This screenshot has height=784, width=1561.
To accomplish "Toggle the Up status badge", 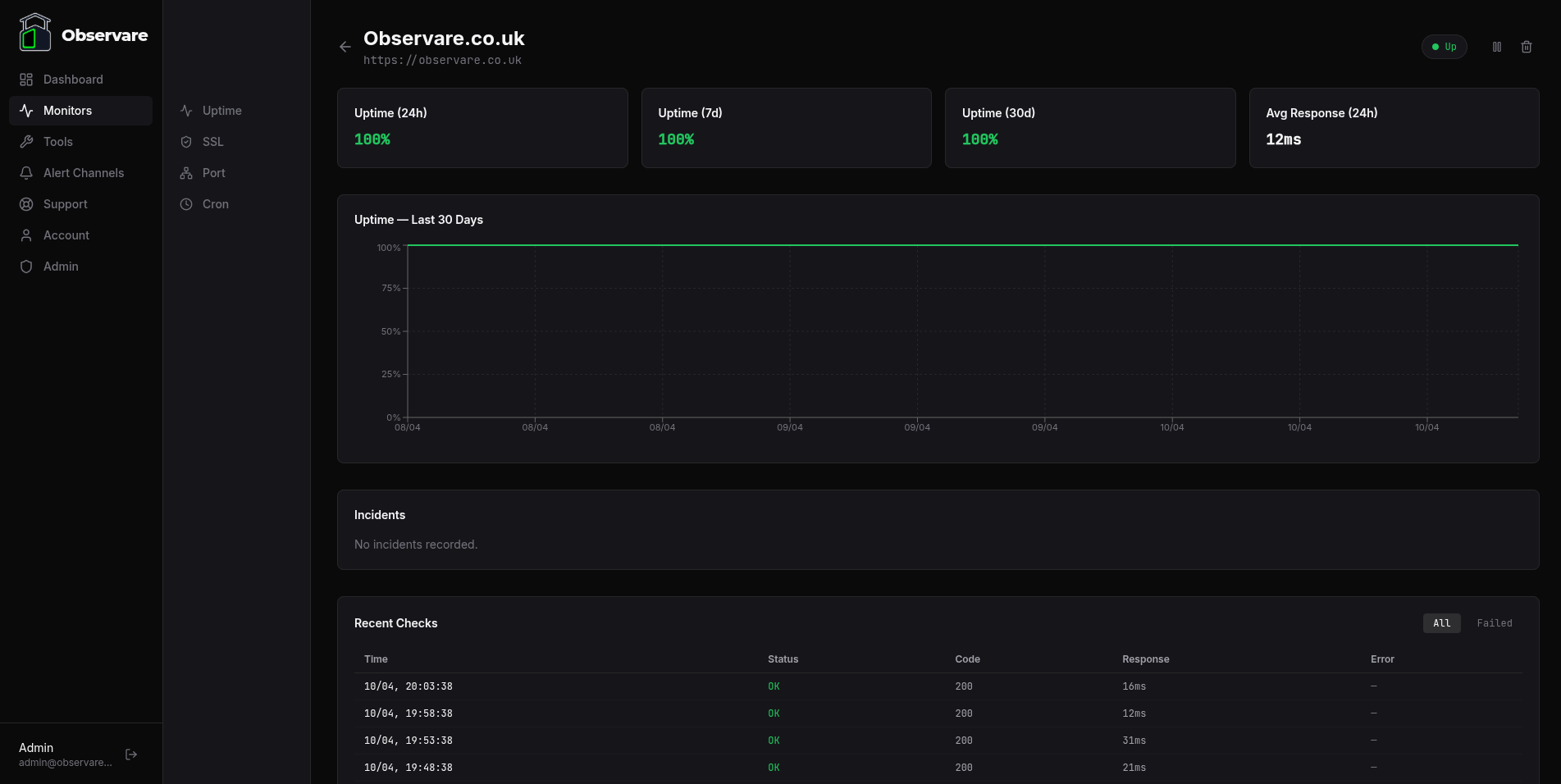I will coord(1445,47).
